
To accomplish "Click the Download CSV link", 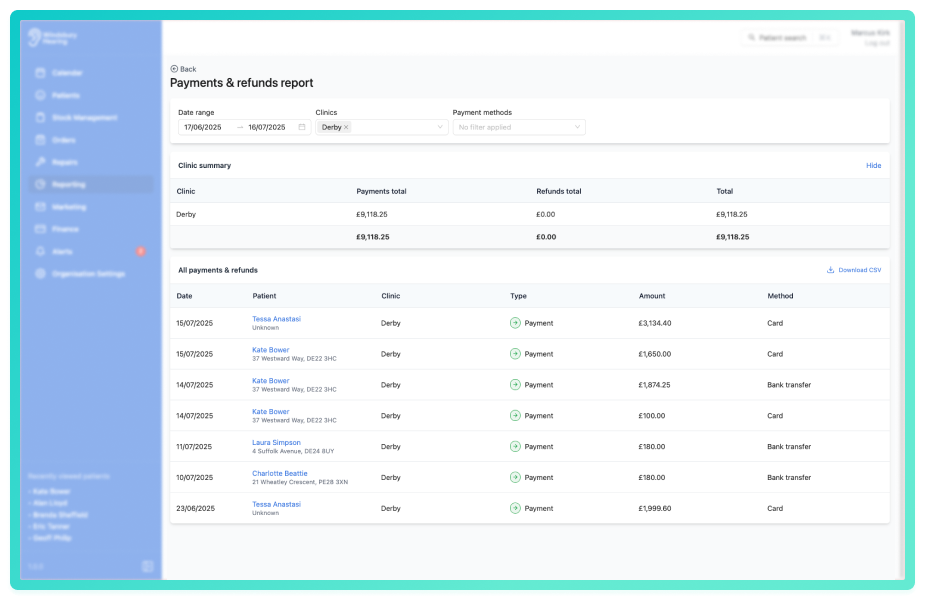I will pyautogui.click(x=854, y=270).
